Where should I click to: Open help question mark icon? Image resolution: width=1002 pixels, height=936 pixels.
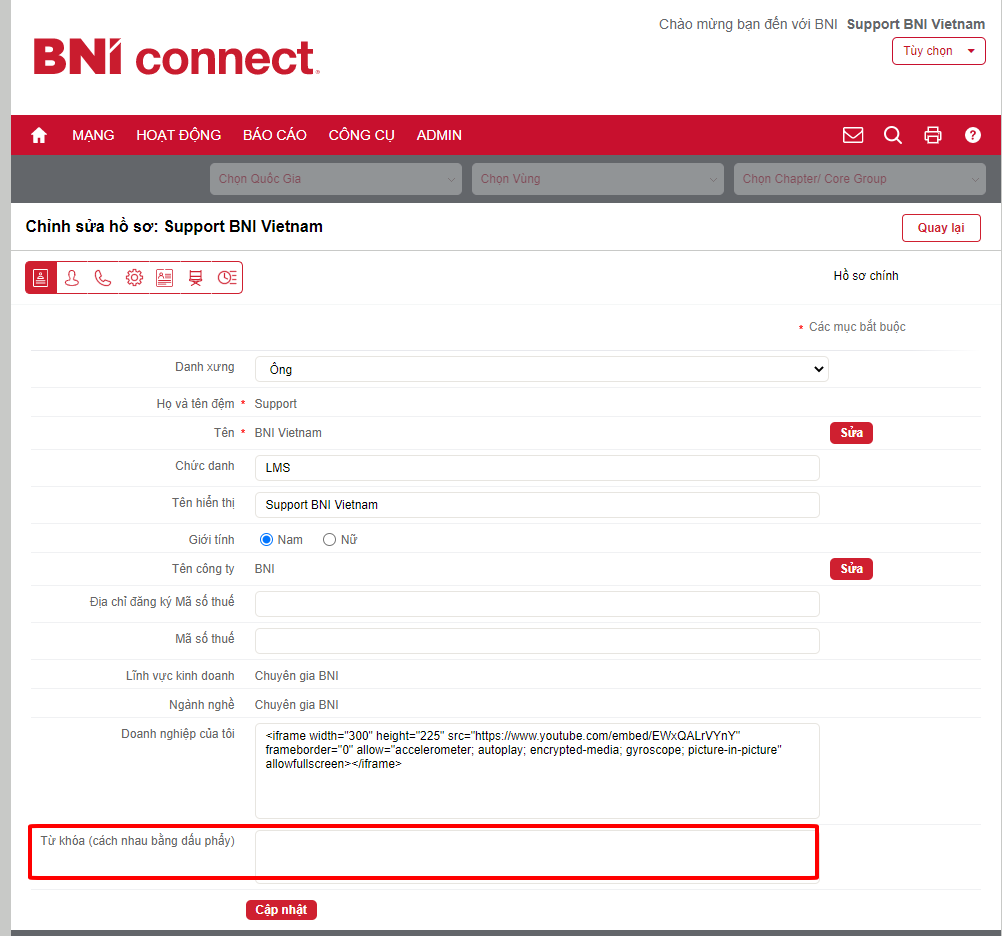(973, 135)
